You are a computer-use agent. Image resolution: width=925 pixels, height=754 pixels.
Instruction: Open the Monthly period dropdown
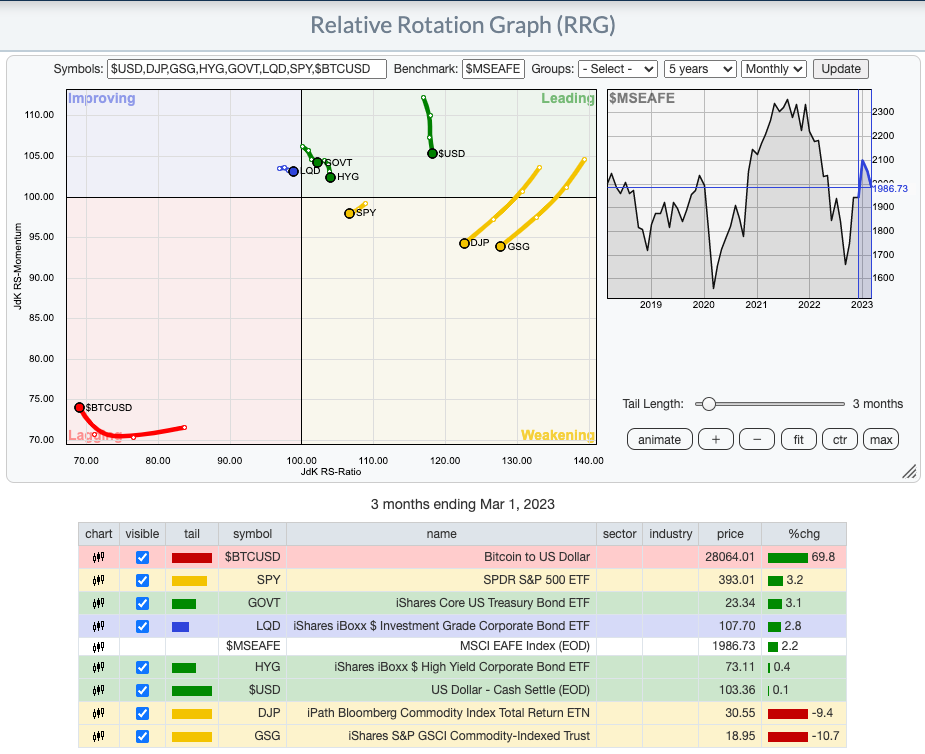773,69
